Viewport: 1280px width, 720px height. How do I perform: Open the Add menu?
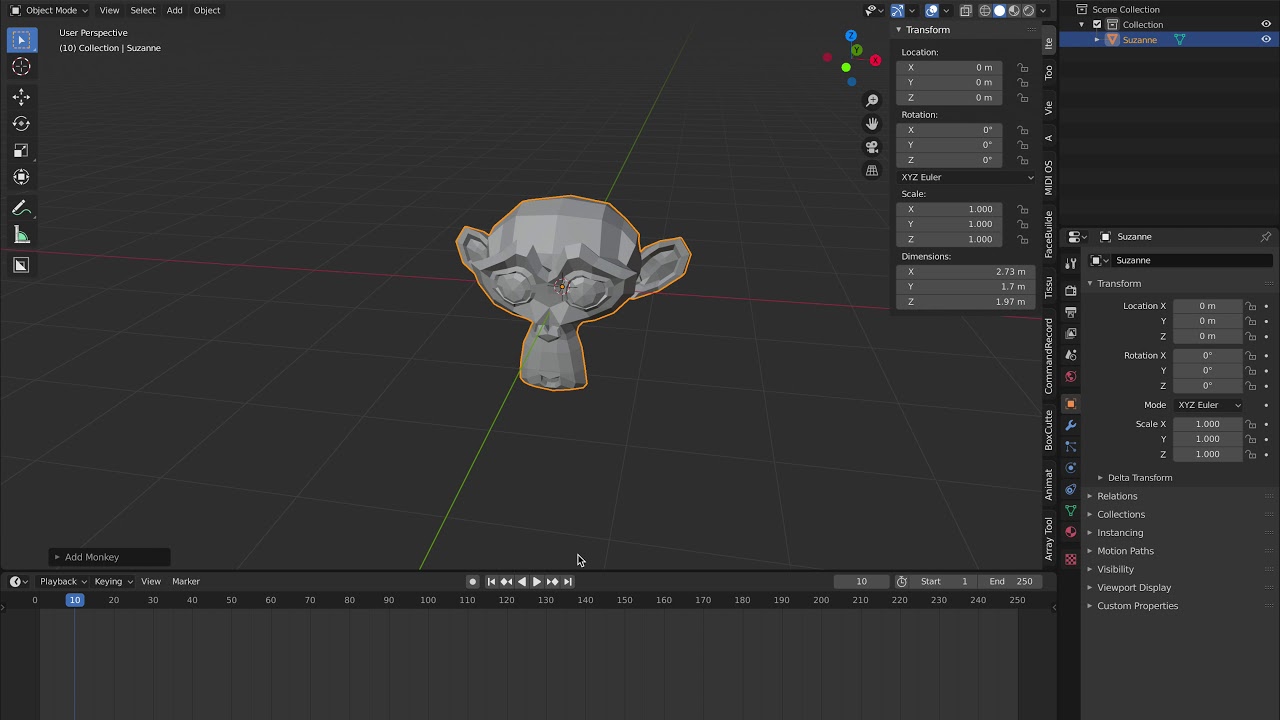175,10
